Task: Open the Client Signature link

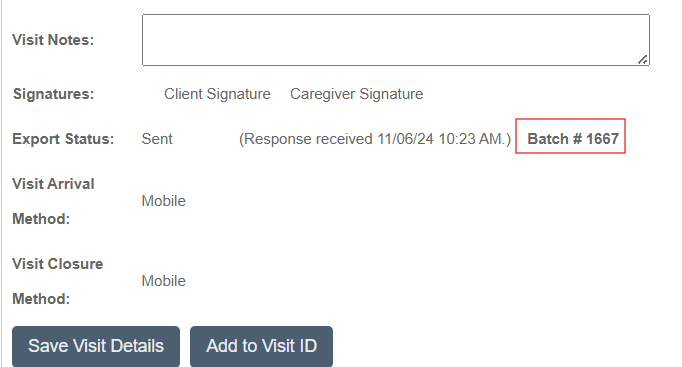Action: pyautogui.click(x=217, y=94)
